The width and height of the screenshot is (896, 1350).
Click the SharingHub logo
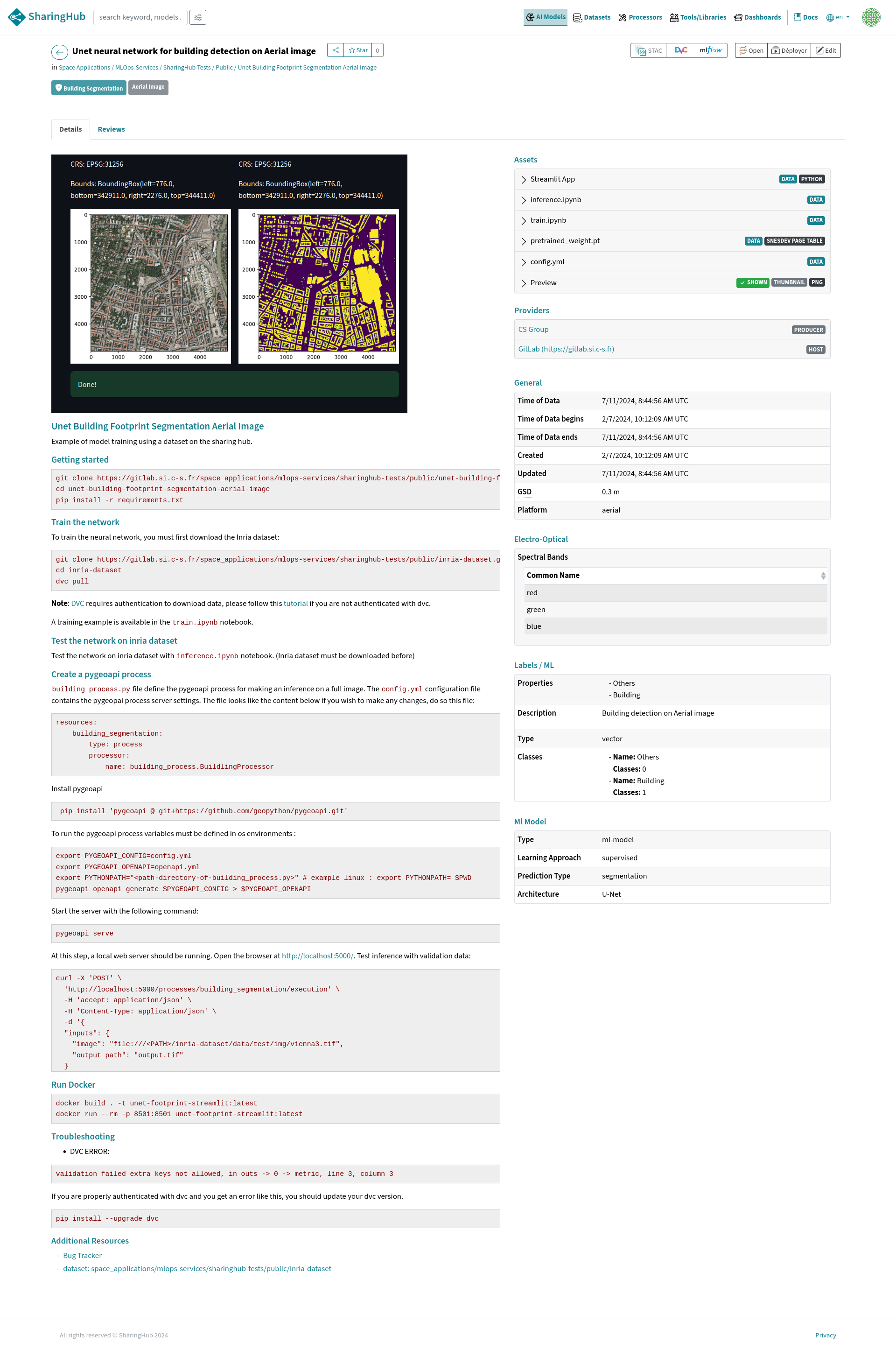pos(46,17)
